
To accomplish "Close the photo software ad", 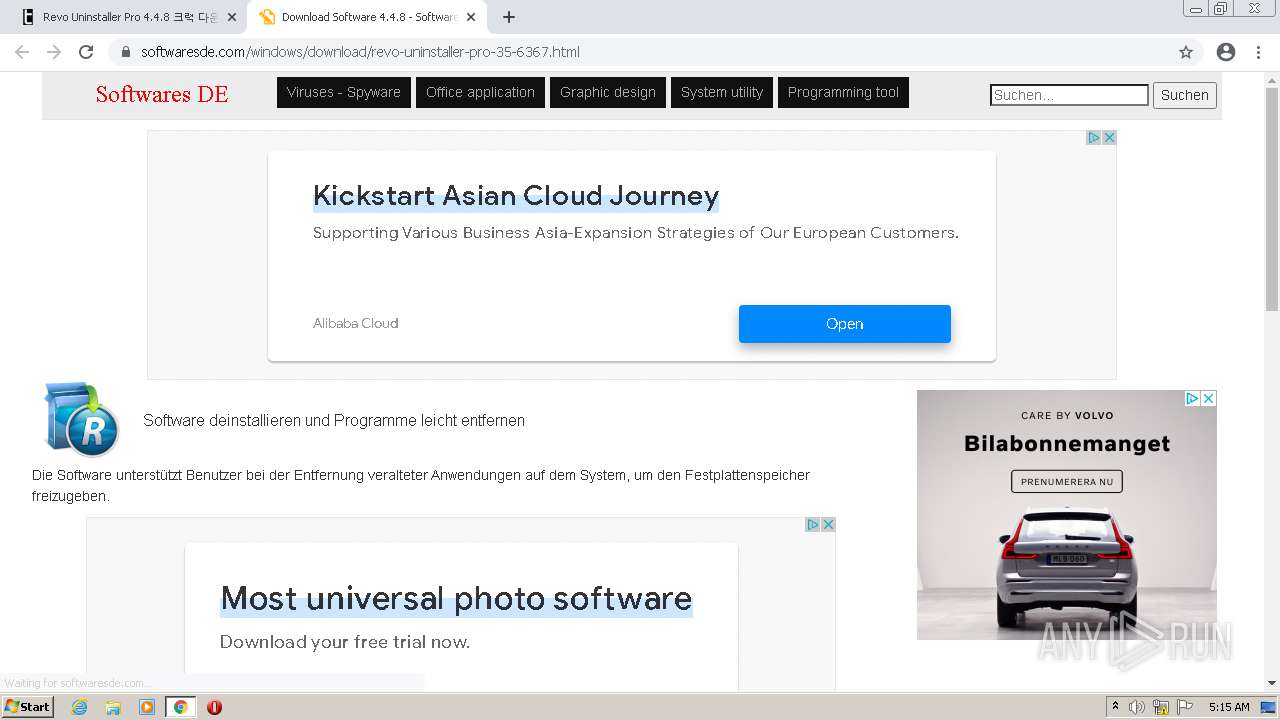I will 828,525.
